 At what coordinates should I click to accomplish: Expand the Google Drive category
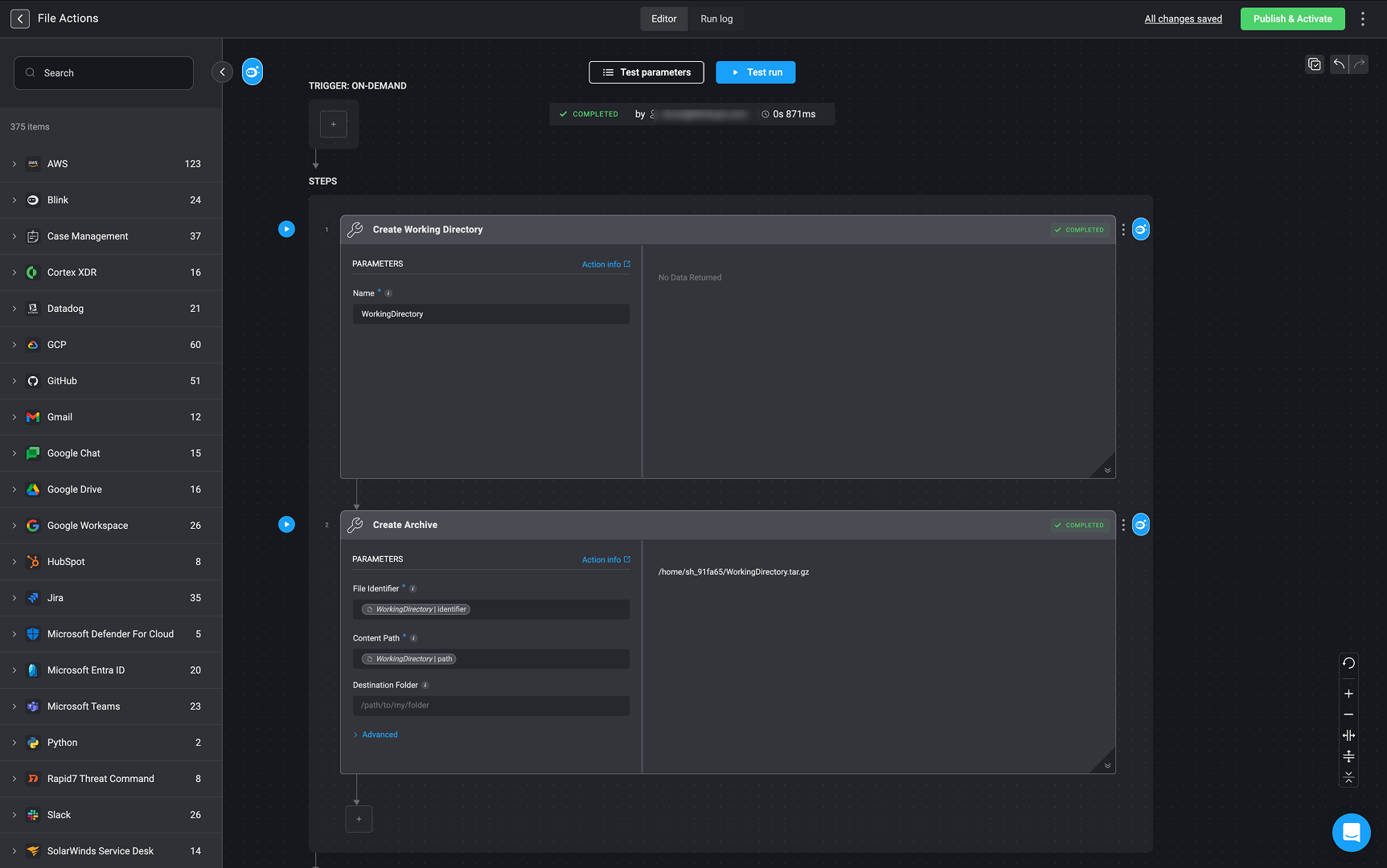tap(14, 489)
